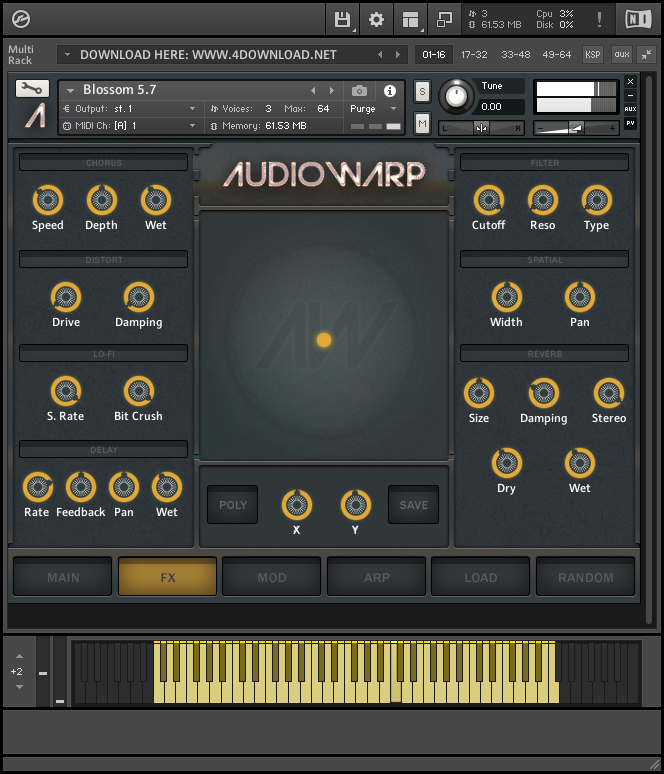Viewport: 664px width, 774px height.
Task: Click the Delay Feedback knob
Action: click(81, 487)
